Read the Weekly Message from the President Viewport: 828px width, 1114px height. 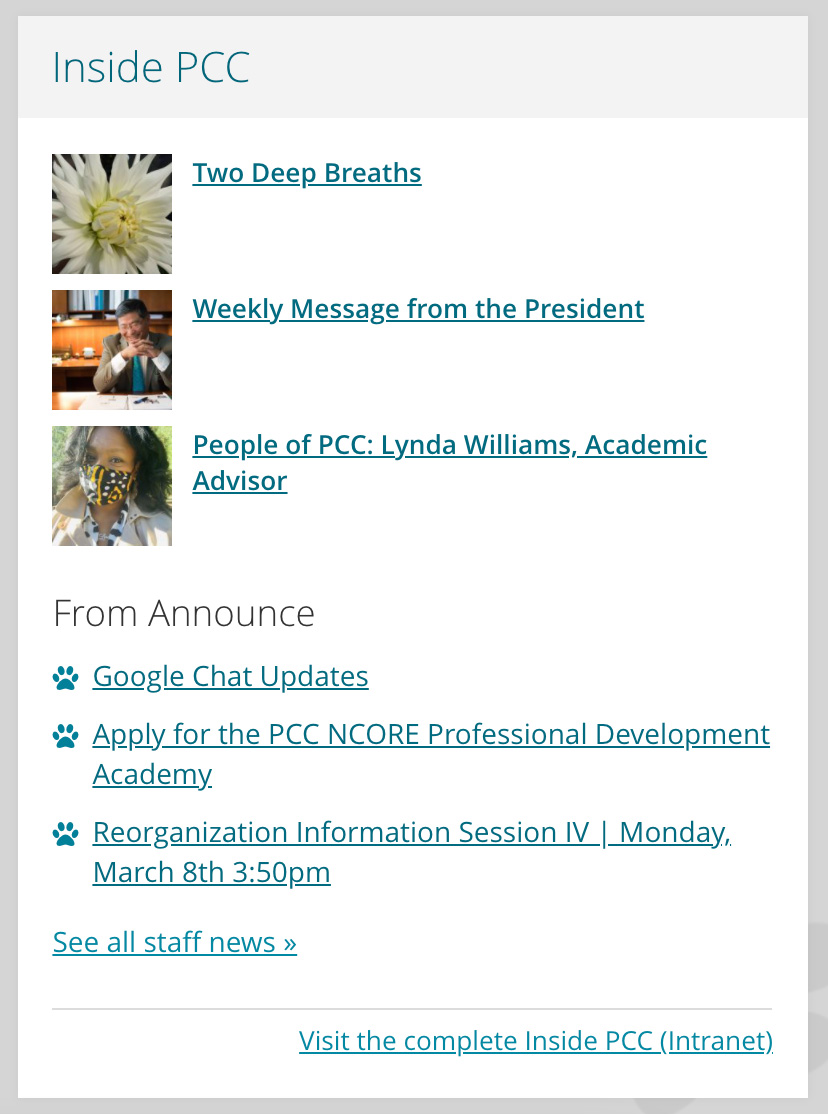click(x=418, y=309)
